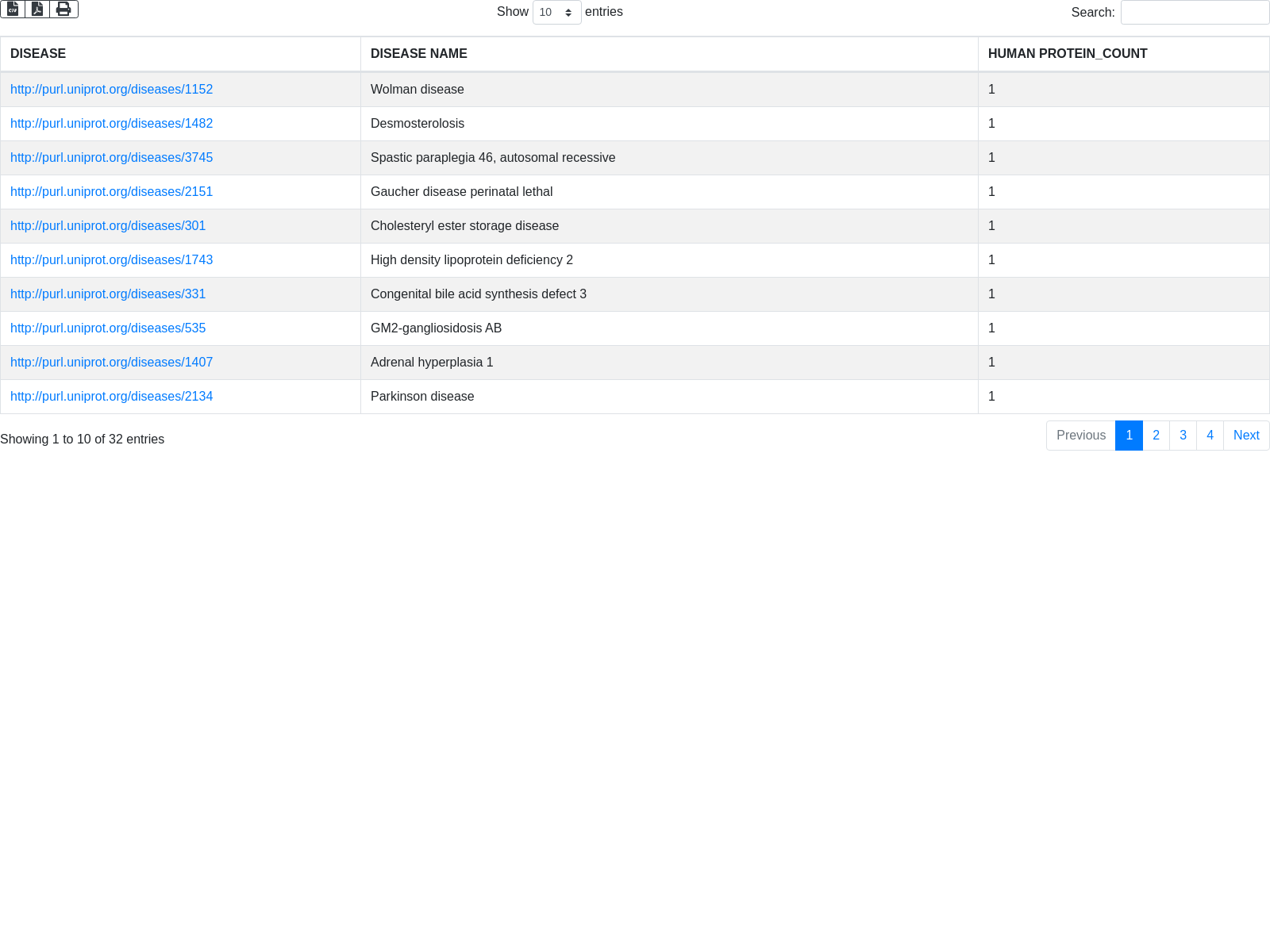1270x952 pixels.
Task: Open the diseases/1482 Desmosterolosis link
Action: pos(111,124)
